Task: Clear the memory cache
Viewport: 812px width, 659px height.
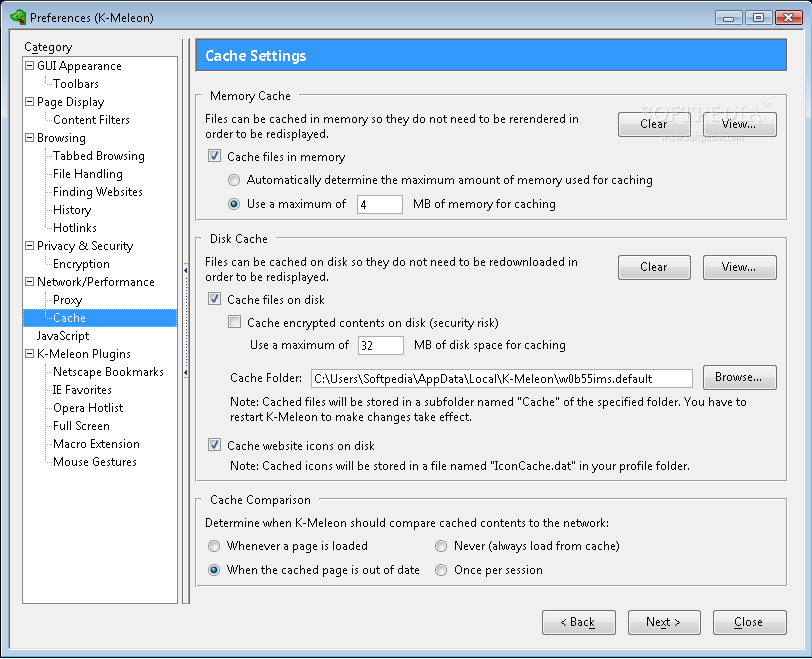Action: click(x=654, y=124)
